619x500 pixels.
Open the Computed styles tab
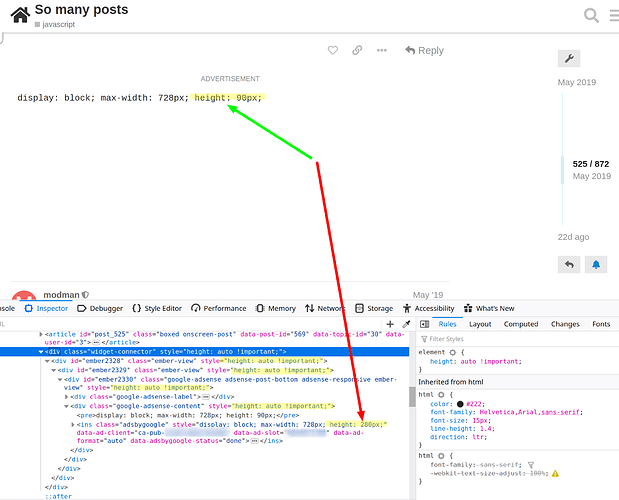(521, 324)
